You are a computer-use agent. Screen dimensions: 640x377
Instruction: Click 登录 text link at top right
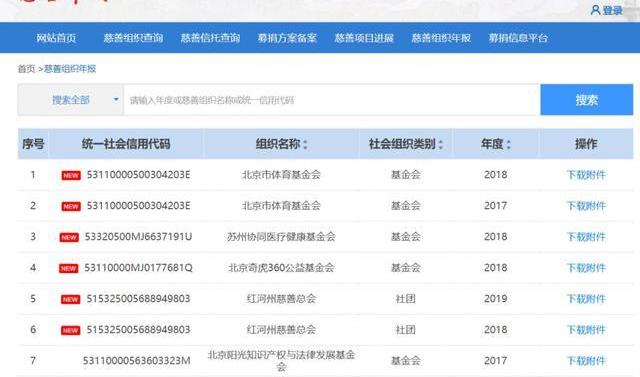pos(613,10)
